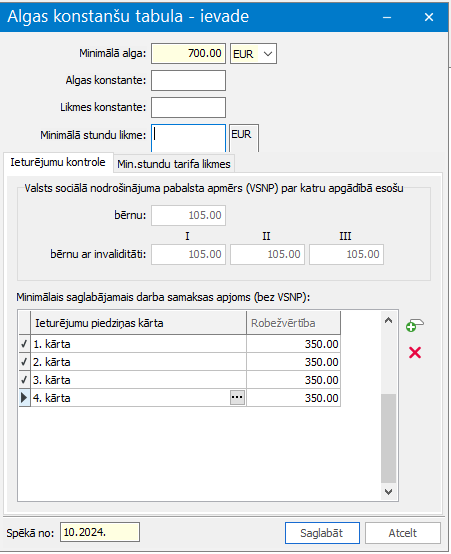Click the row selector of 1. kārta
Image resolution: width=451 pixels, height=554 pixels.
click(x=24, y=344)
